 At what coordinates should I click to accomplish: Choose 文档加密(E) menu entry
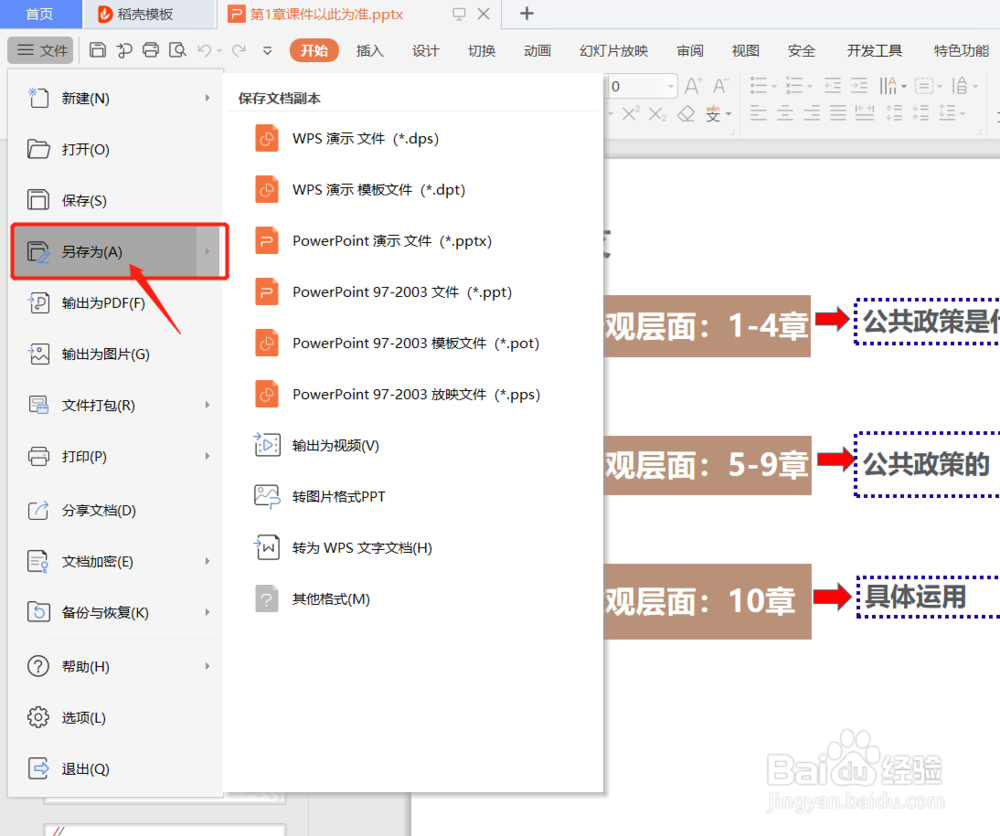(117, 561)
